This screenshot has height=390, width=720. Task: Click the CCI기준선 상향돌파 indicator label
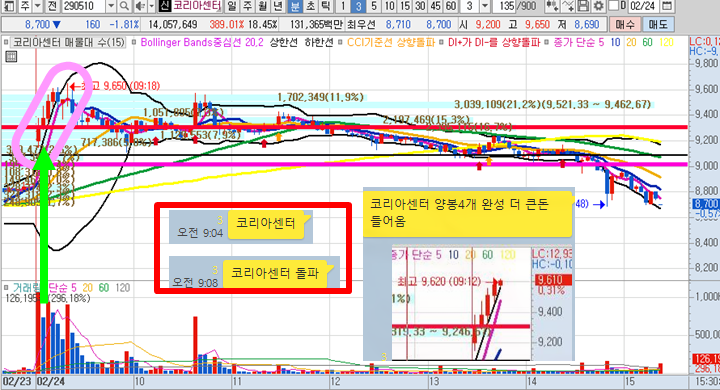(x=391, y=42)
